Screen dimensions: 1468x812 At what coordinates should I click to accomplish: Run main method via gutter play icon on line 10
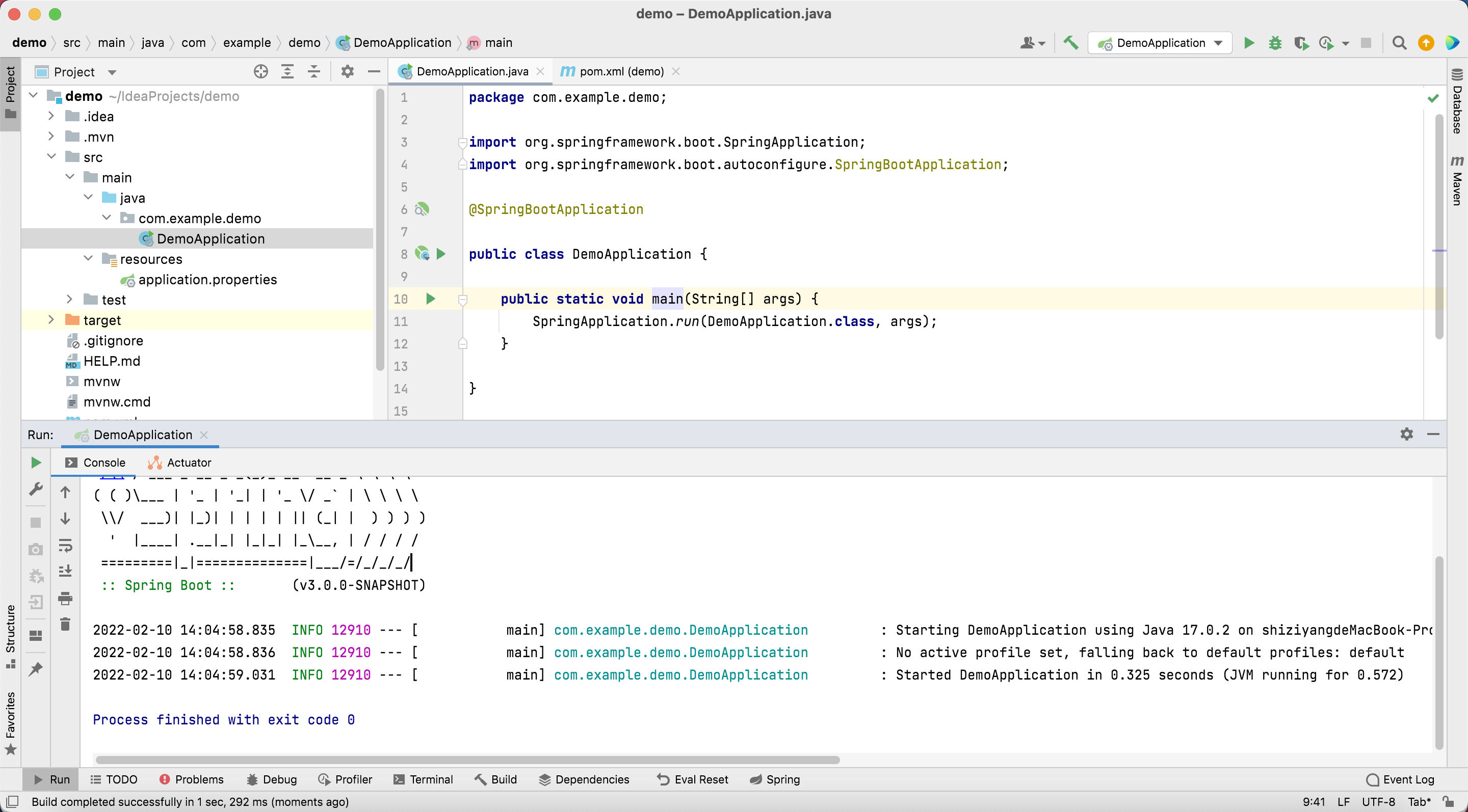(430, 299)
